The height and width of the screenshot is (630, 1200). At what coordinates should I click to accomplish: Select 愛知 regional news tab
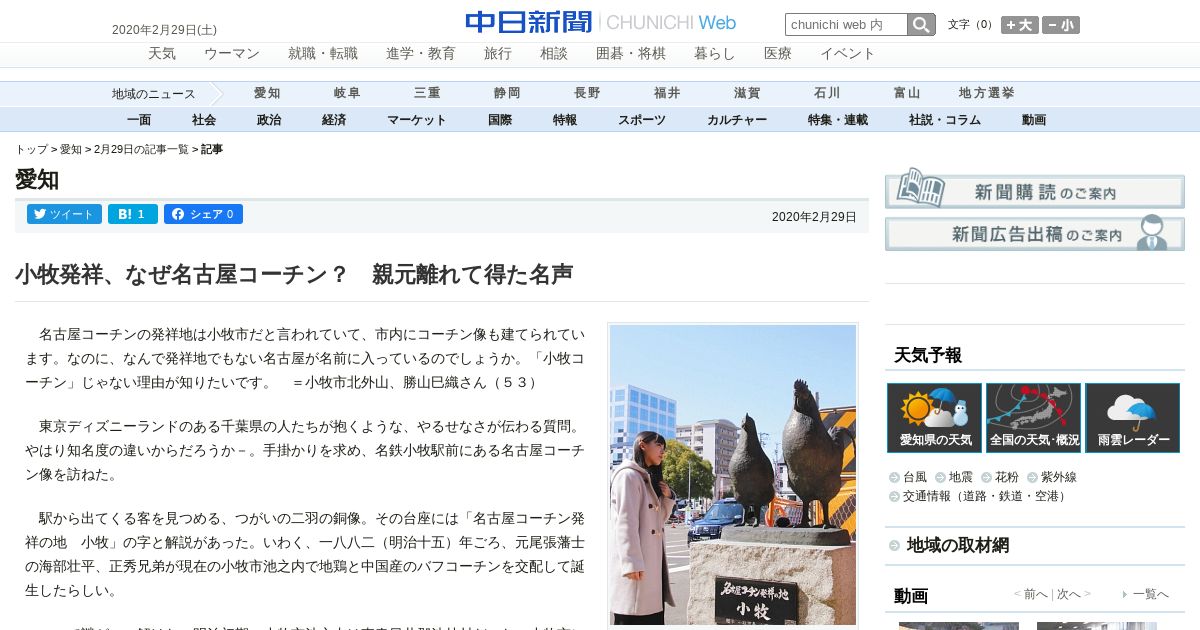point(267,93)
